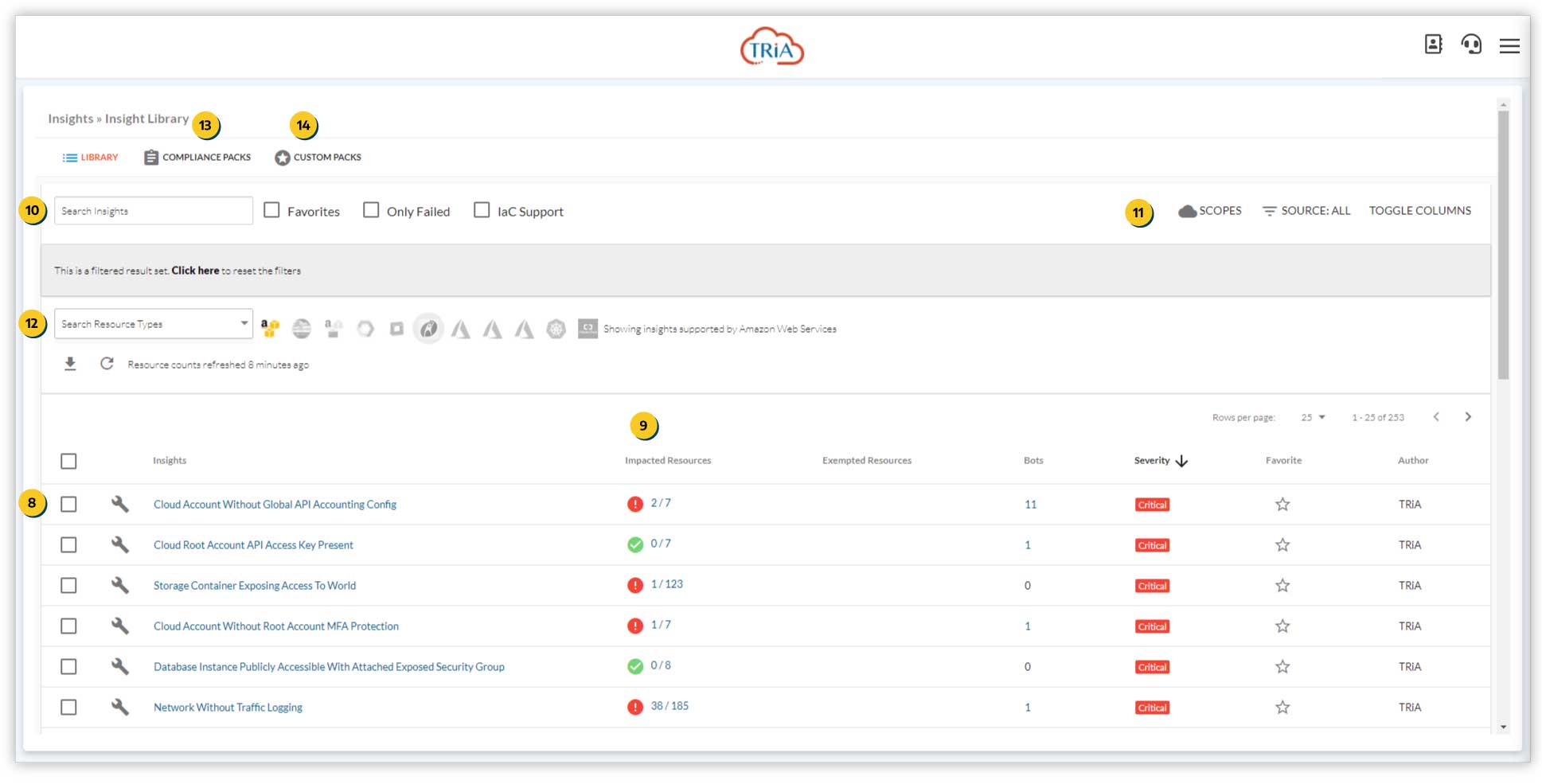This screenshot has width=1542, height=784.
Task: Favorite star for Network Without Traffic Logging
Action: (1282, 707)
